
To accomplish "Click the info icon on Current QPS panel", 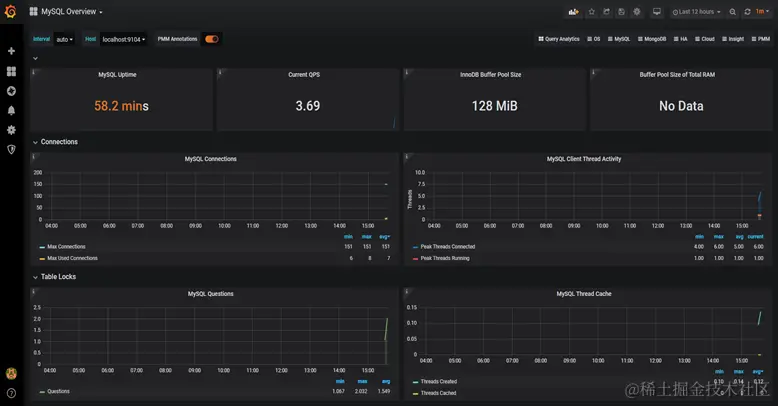I will click(220, 72).
